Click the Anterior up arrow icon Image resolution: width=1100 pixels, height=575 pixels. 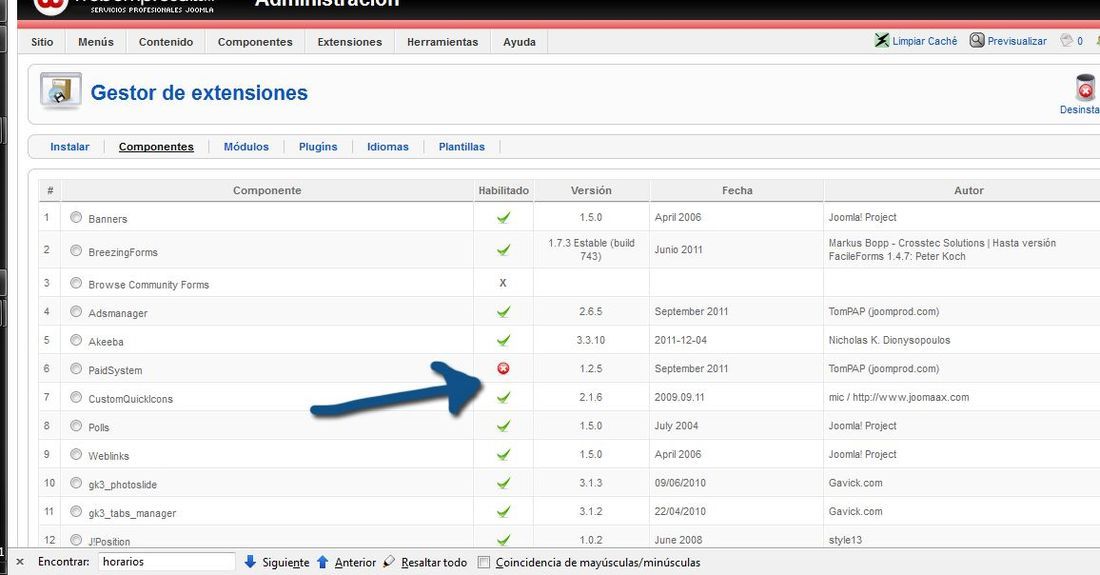coord(323,562)
